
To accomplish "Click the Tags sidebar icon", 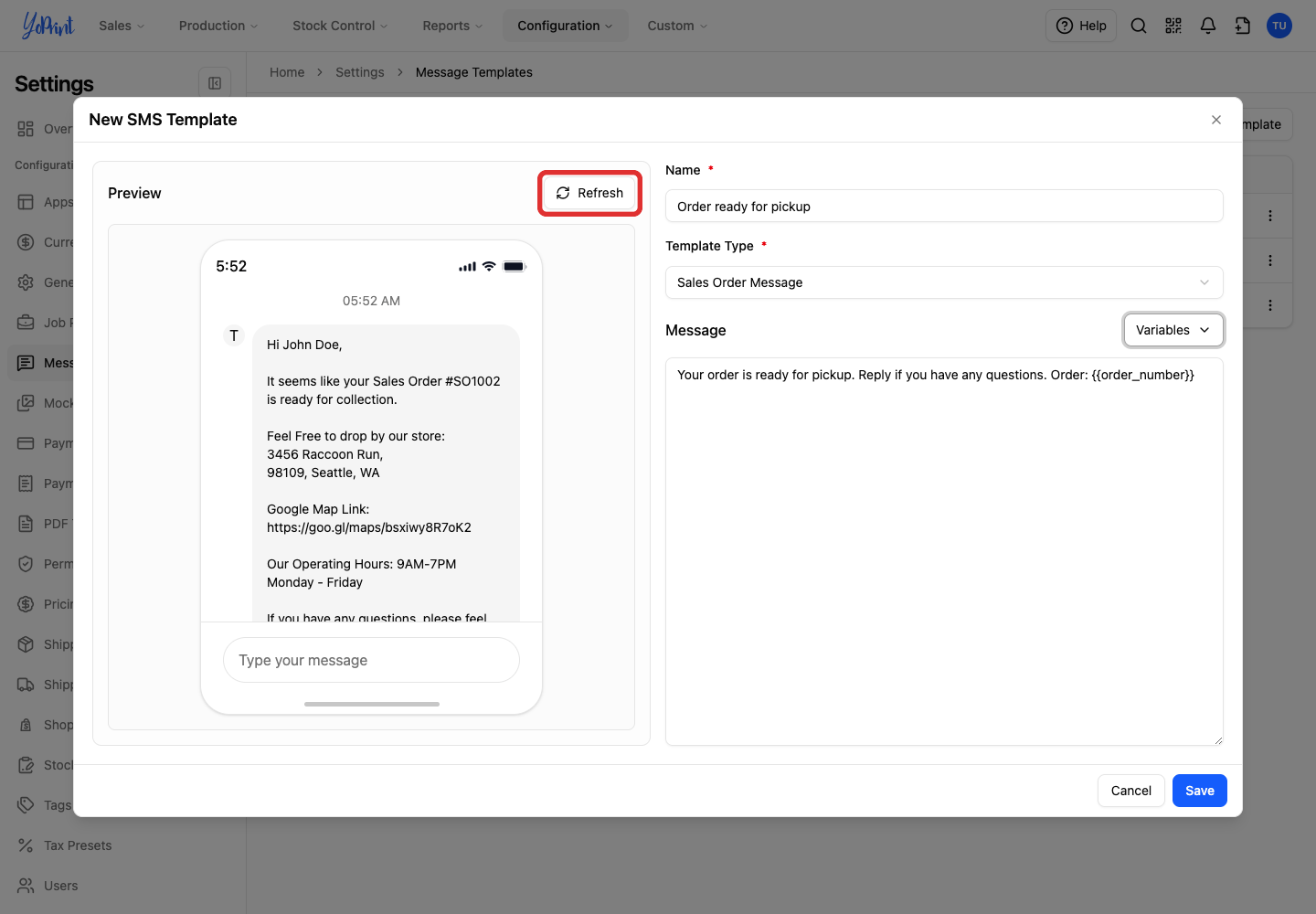I will [x=26, y=805].
